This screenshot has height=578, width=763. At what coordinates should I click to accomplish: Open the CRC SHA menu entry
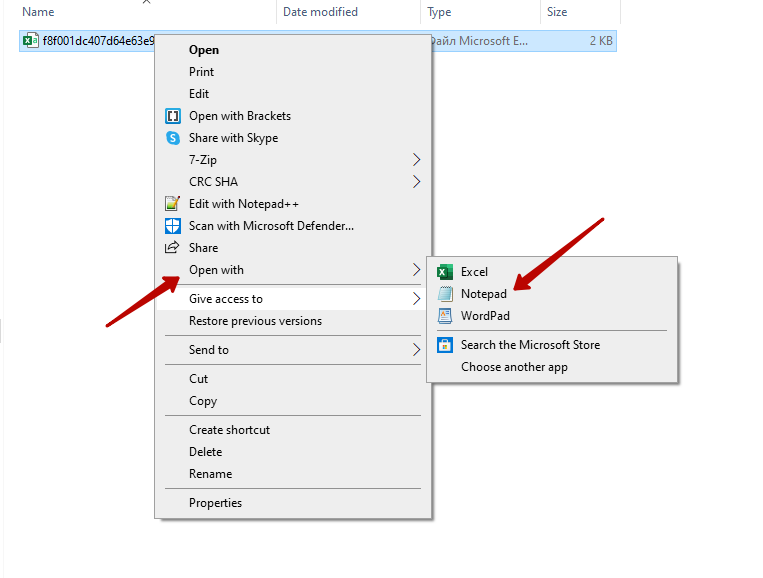coord(293,181)
